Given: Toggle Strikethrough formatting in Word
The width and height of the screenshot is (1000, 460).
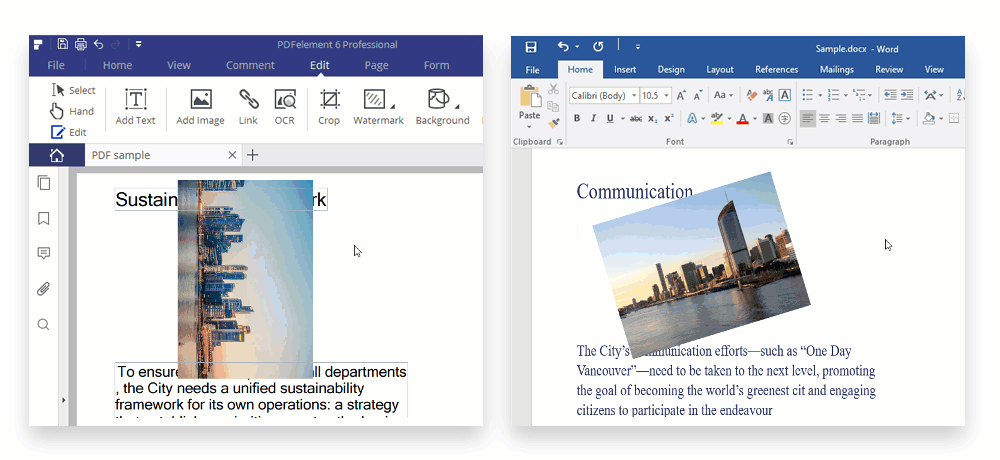Looking at the screenshot, I should tap(636, 118).
